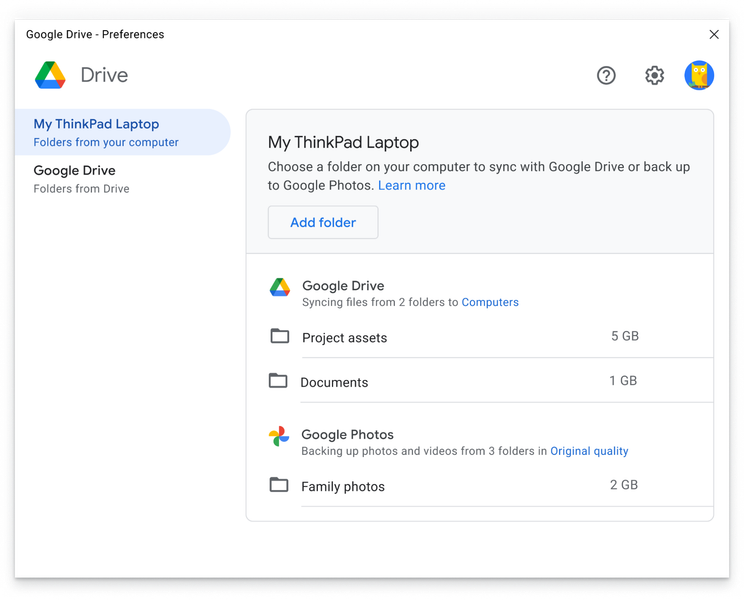Click the Google Photos section heading

click(348, 435)
